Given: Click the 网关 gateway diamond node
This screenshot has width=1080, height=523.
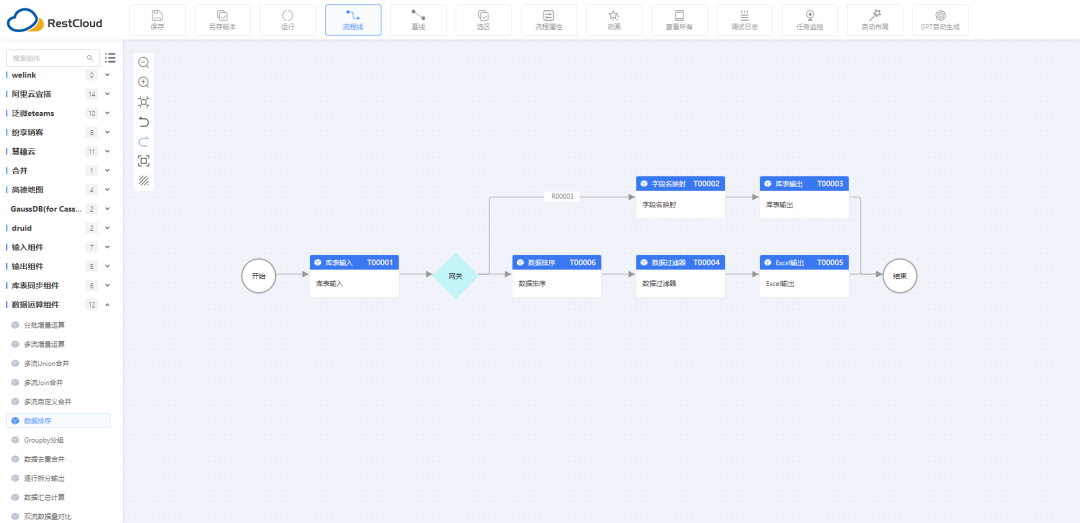Looking at the screenshot, I should (x=455, y=275).
